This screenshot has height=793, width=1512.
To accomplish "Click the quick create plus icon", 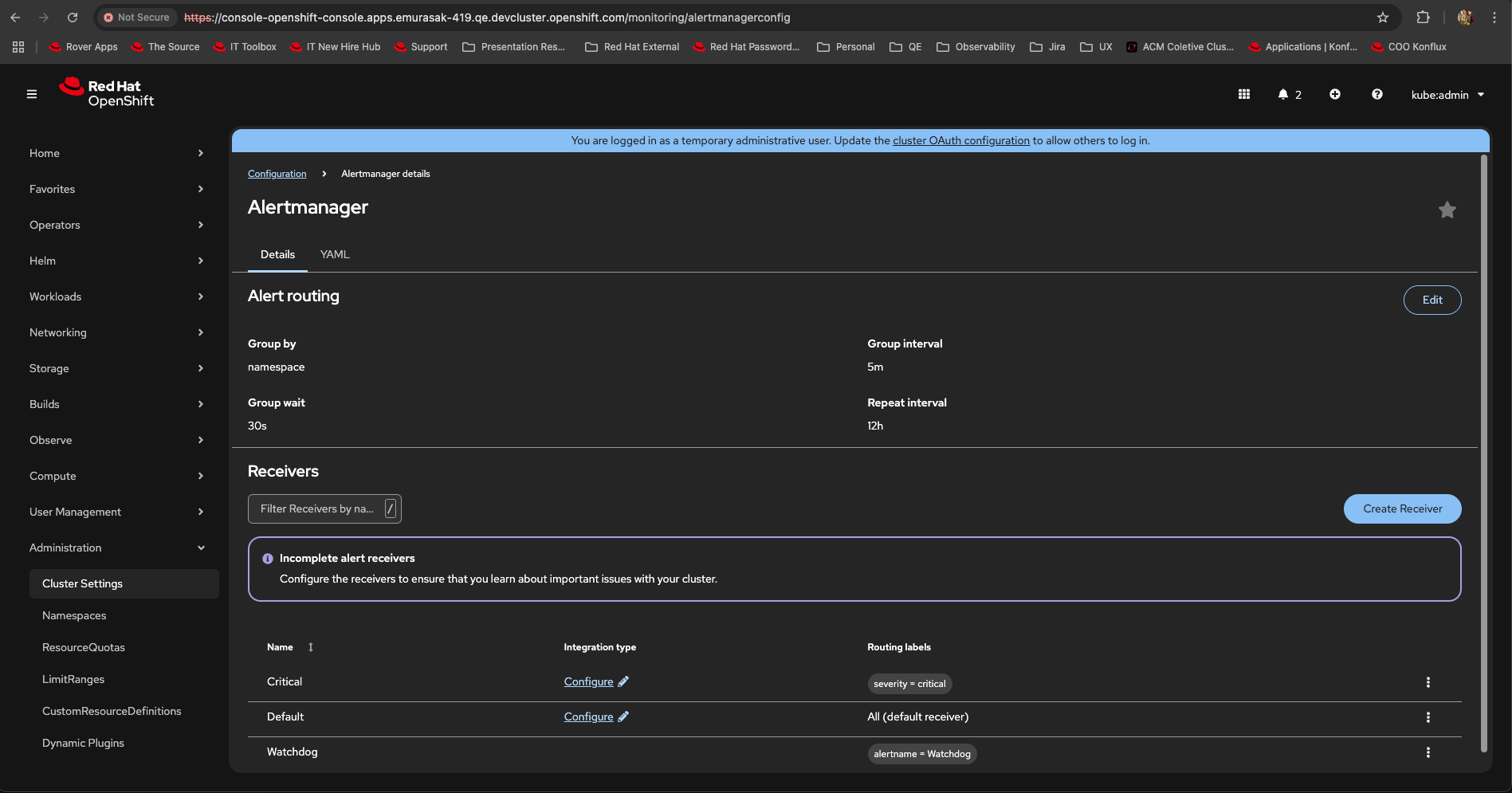I will [1335, 94].
